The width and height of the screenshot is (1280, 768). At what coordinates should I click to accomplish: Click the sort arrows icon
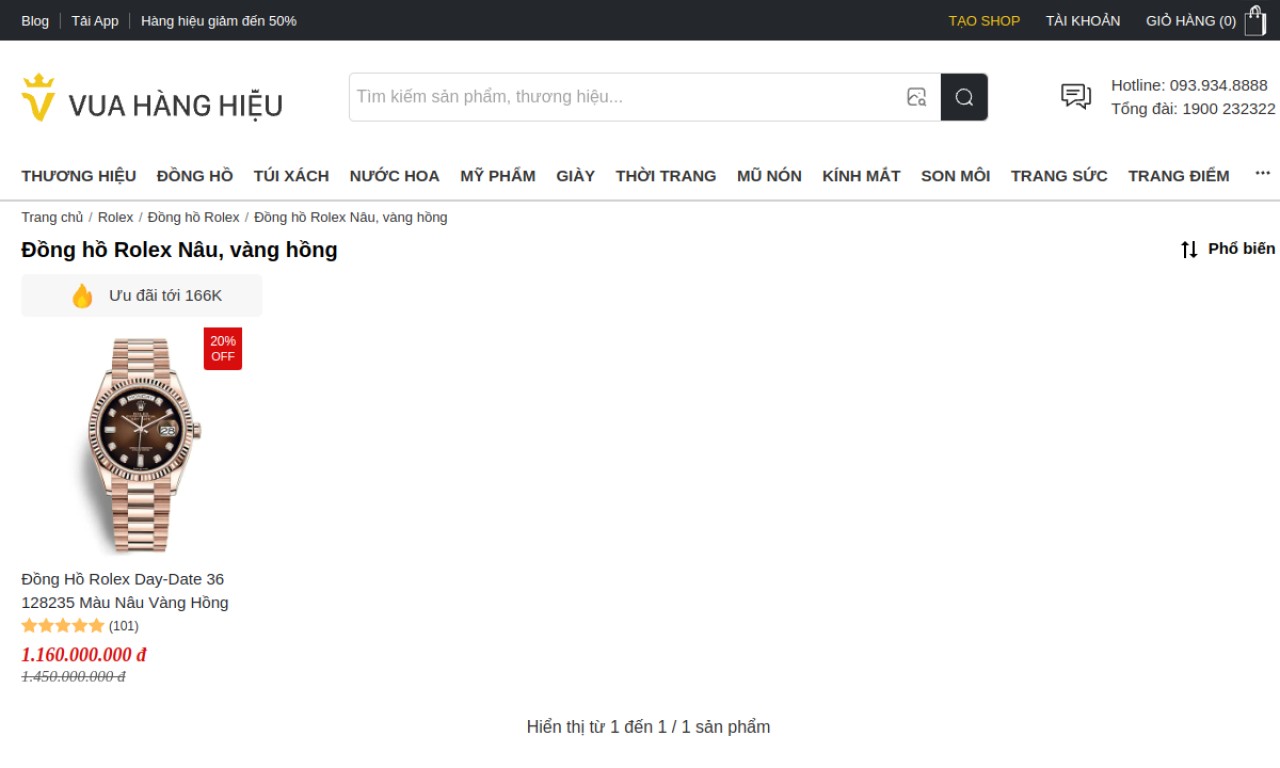[1189, 249]
